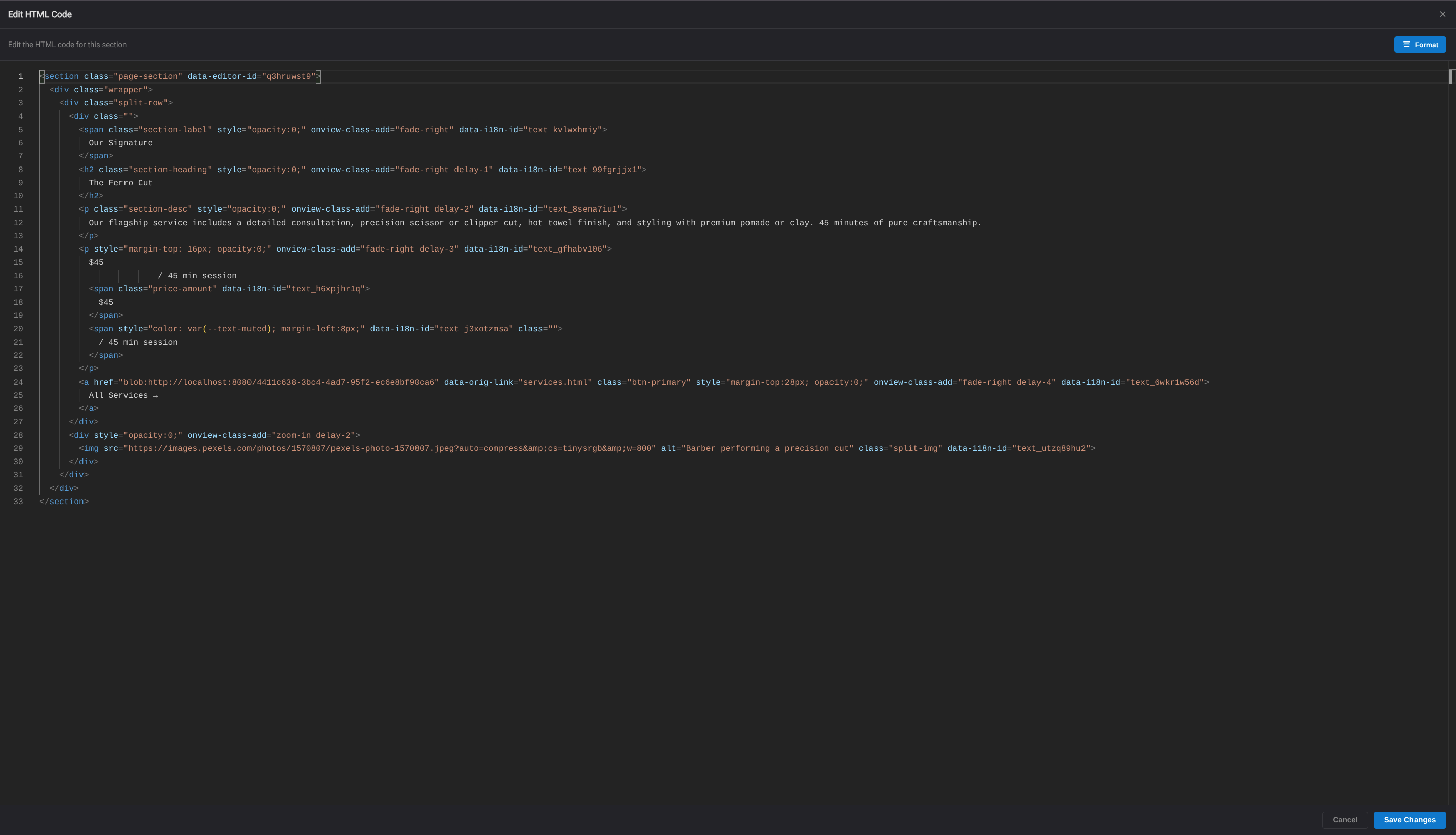Screen dimensions: 1456x835
Task: Click the Format button
Action: pyautogui.click(x=1419, y=45)
